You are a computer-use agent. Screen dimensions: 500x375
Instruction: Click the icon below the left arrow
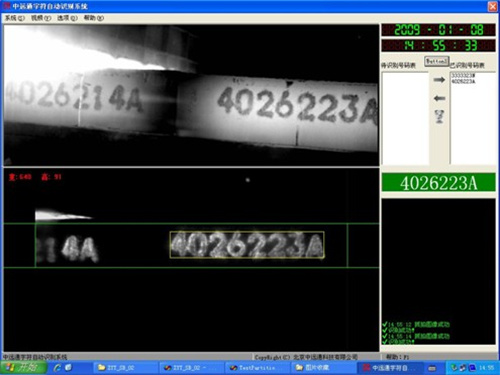point(440,116)
